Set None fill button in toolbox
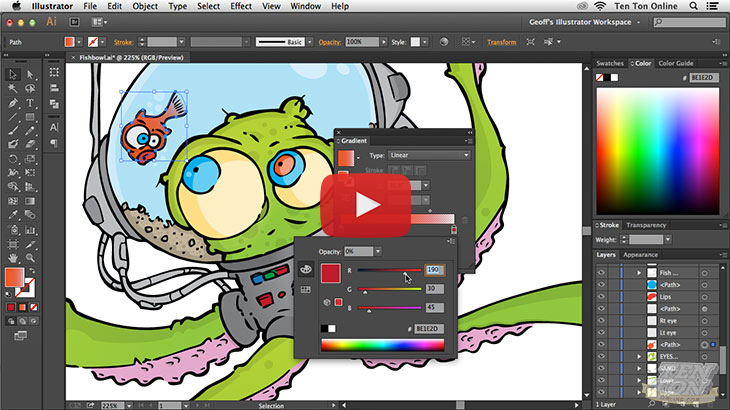 click(x=34, y=307)
